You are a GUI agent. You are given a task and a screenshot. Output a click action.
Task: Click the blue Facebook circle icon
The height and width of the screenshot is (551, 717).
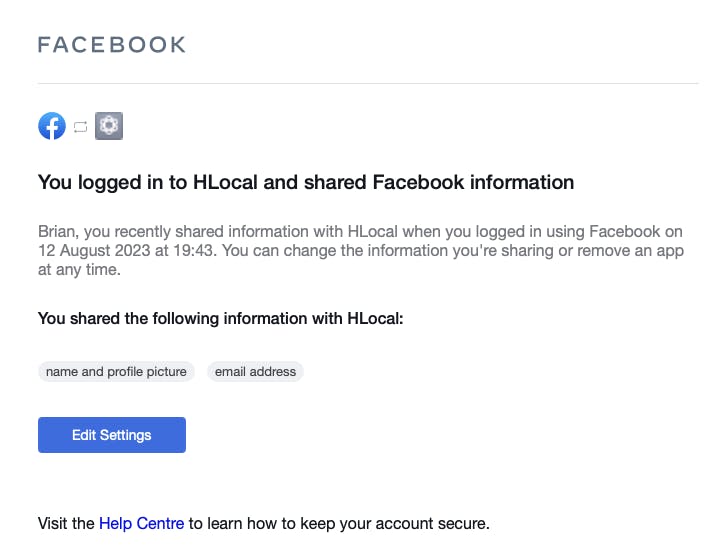[52, 126]
